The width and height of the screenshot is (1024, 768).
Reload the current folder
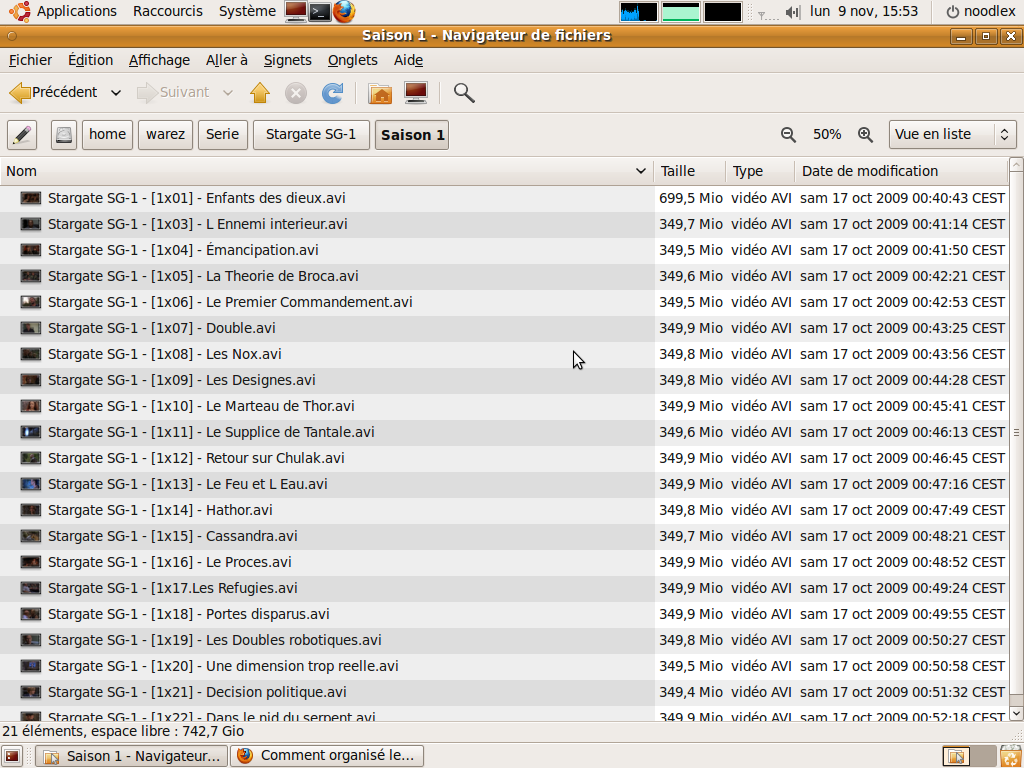point(332,93)
